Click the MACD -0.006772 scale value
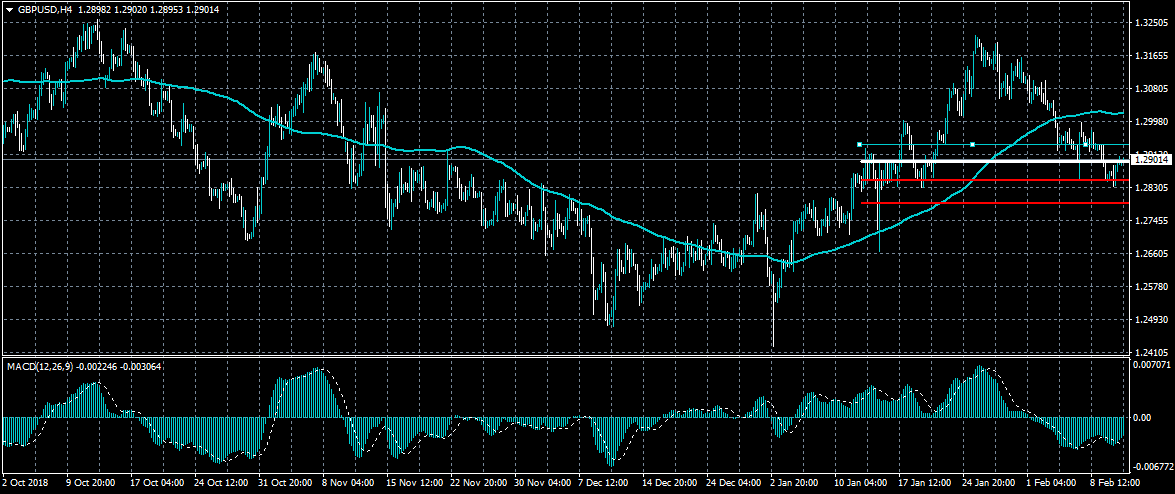Screen dimensions: 1175x494 click(x=1151, y=466)
